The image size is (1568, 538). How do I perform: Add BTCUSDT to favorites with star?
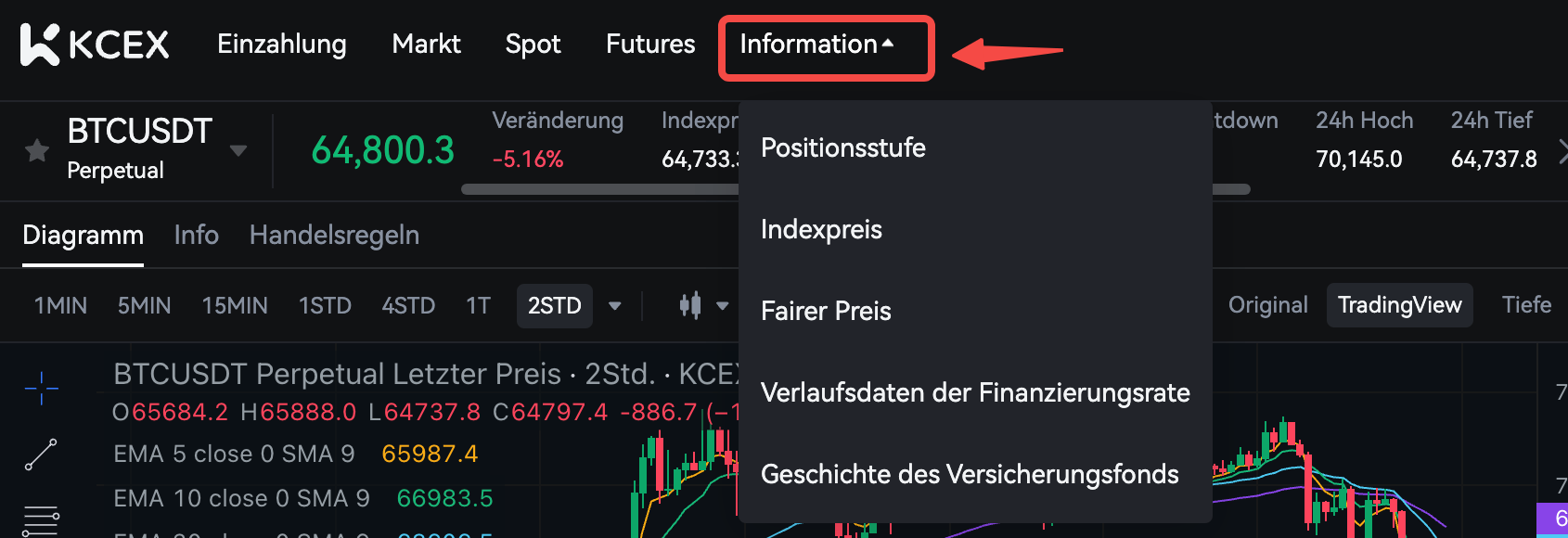pos(37,150)
